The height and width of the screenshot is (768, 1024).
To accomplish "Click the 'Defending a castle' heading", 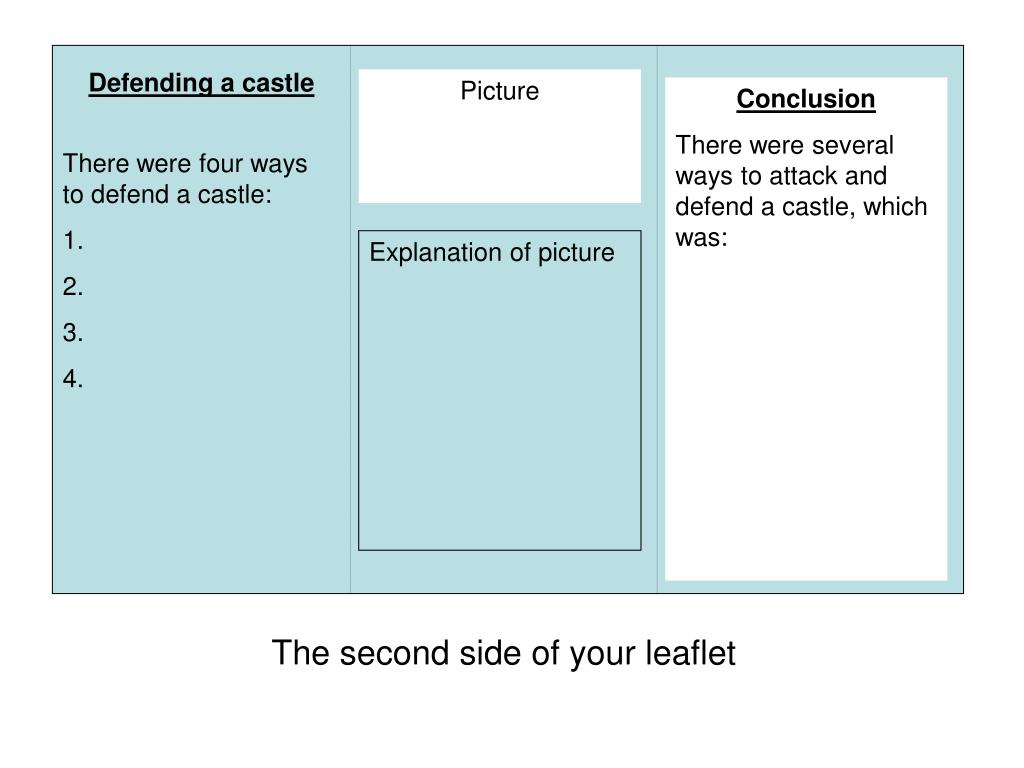I will [x=201, y=84].
